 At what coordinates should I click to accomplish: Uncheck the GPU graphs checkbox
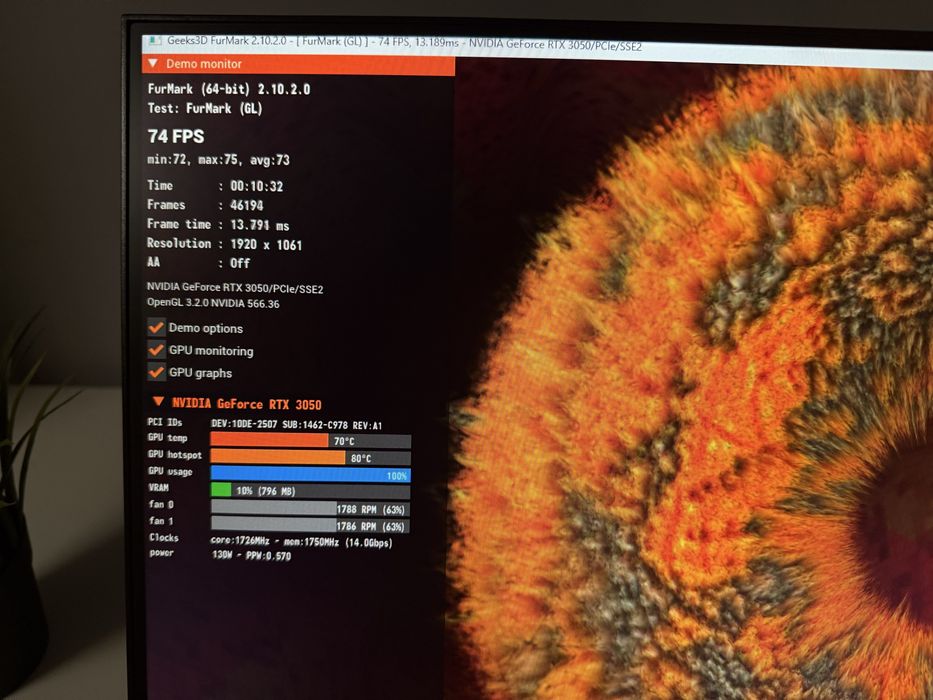(x=156, y=372)
